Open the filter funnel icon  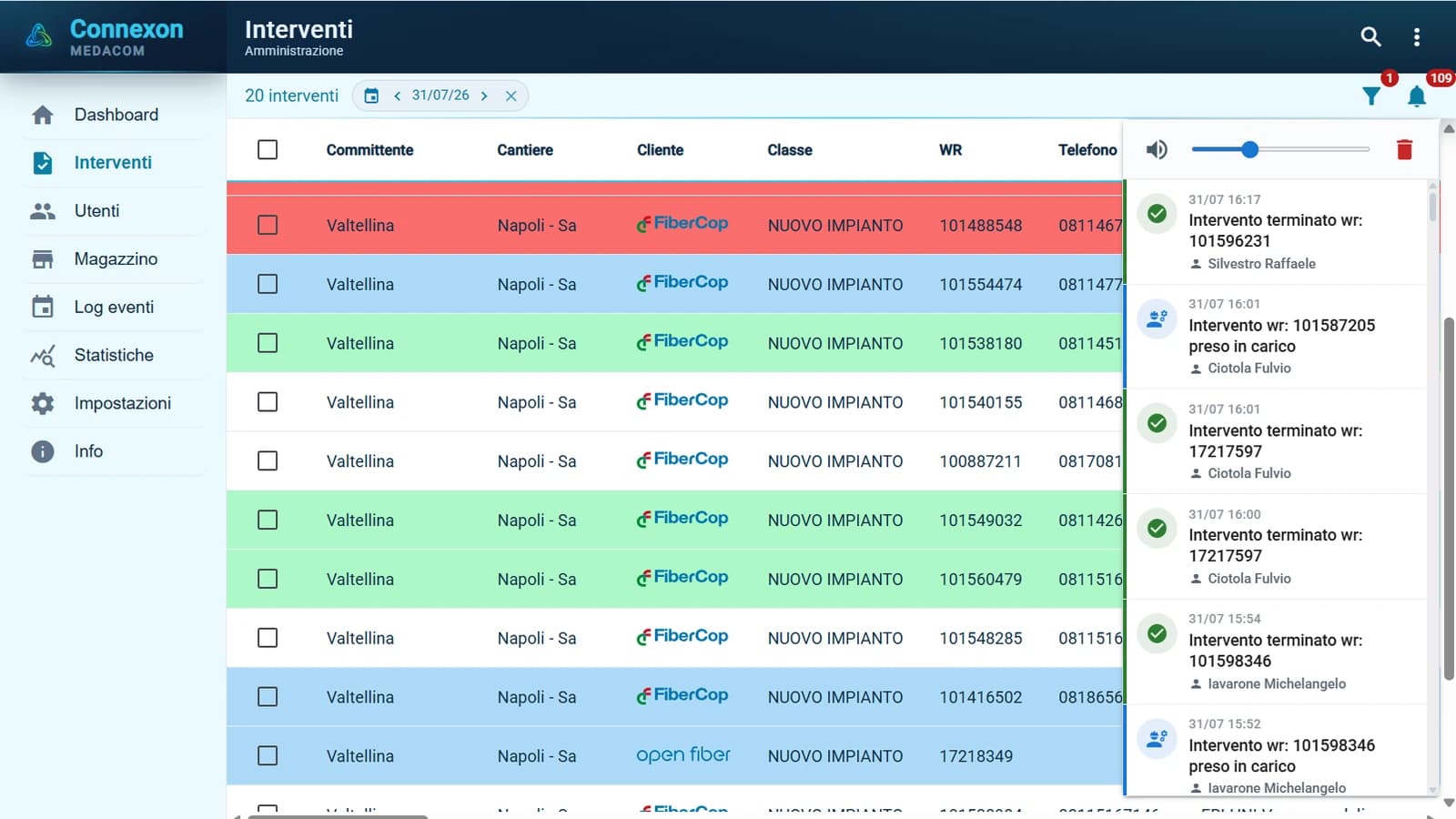[1371, 96]
